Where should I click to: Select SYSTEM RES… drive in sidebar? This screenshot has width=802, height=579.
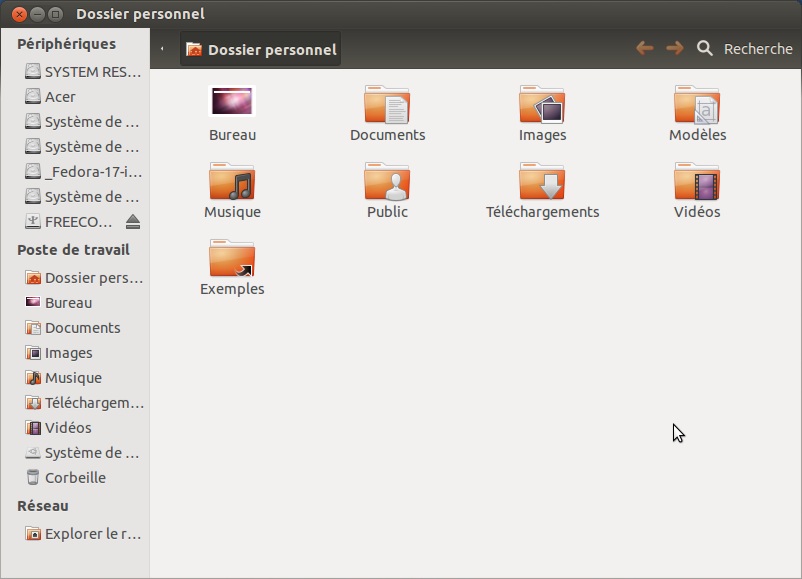point(83,72)
